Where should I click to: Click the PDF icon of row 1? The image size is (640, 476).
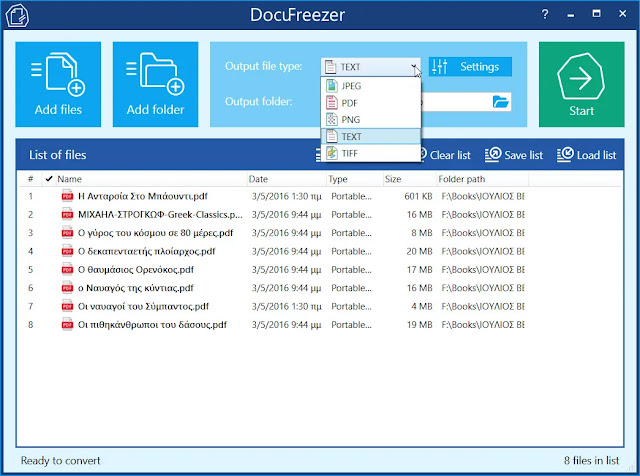67,196
